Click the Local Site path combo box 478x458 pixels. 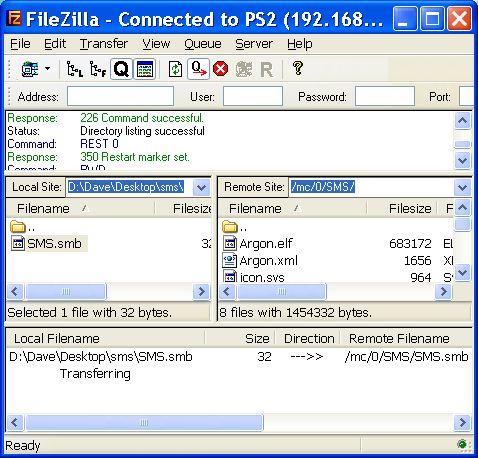(x=138, y=187)
